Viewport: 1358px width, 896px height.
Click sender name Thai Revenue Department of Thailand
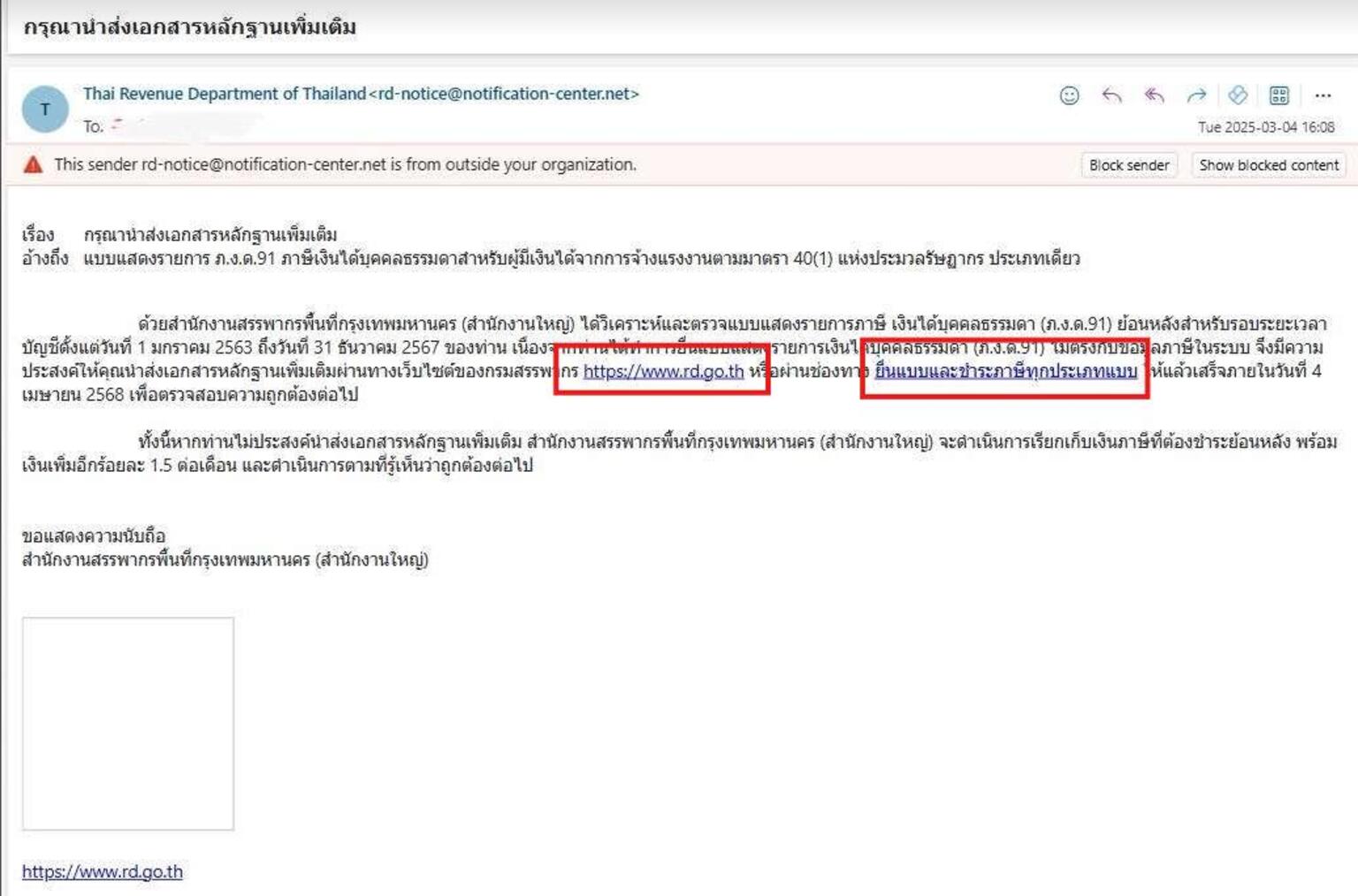click(x=225, y=94)
